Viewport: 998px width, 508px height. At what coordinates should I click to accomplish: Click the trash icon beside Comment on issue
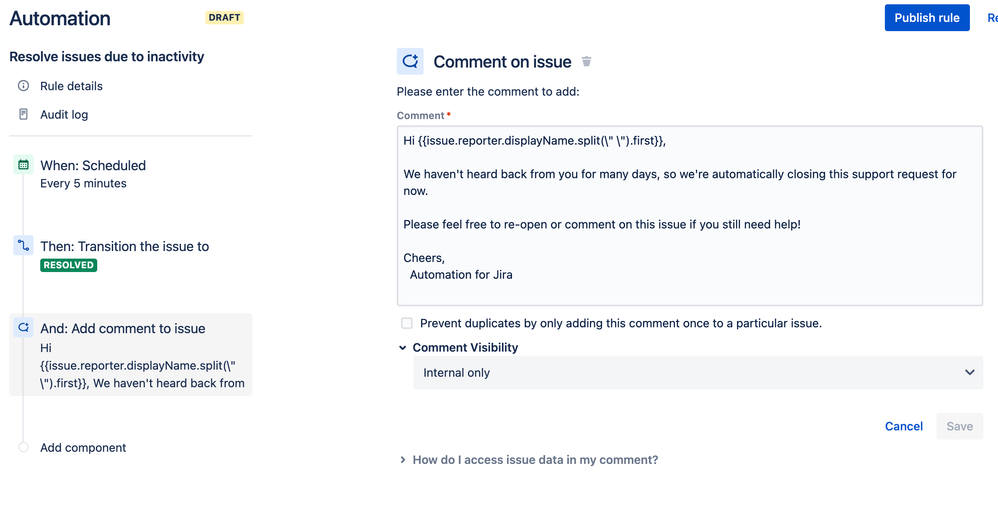tap(586, 62)
